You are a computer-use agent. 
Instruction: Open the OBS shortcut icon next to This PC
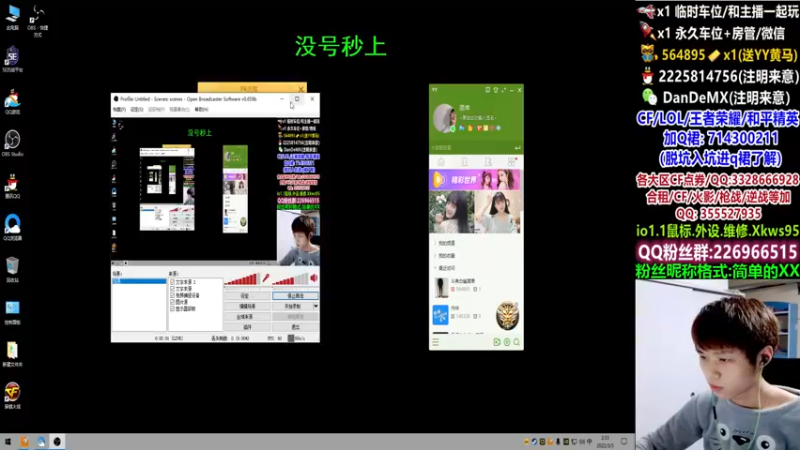(38, 20)
